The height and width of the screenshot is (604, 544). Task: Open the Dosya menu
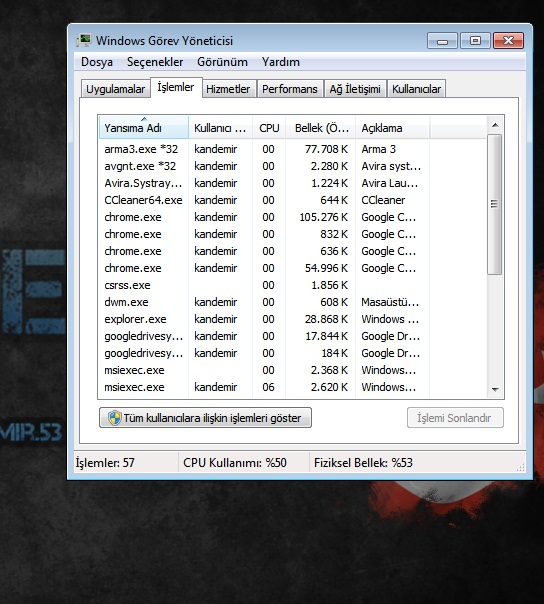97,62
